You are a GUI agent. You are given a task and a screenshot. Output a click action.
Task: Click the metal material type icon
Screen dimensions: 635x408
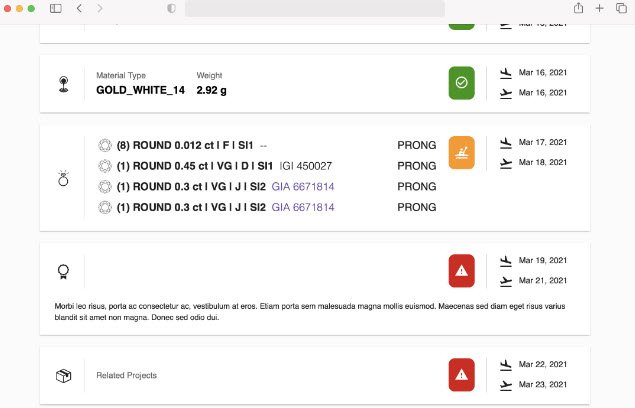64,84
